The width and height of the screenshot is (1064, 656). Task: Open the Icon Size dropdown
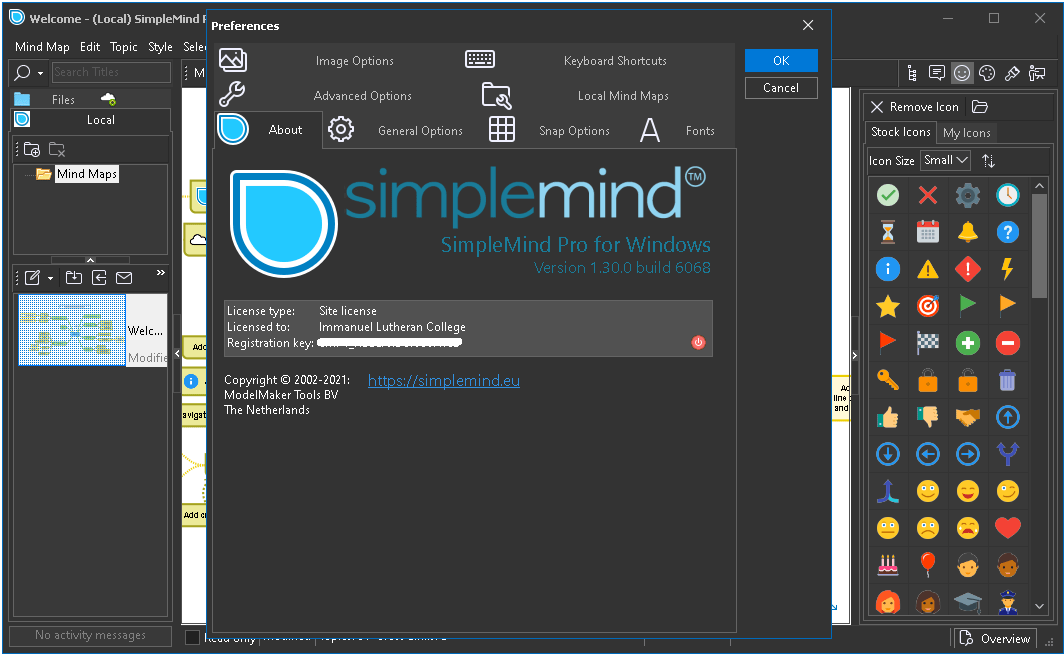[x=945, y=160]
